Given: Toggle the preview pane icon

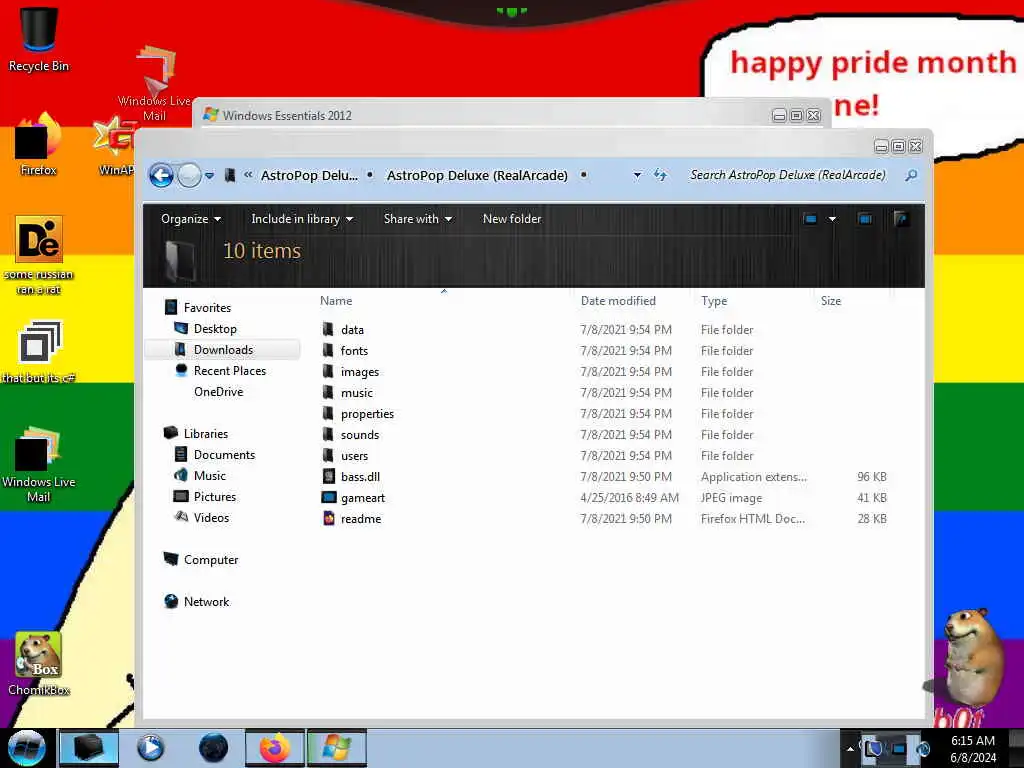Looking at the screenshot, I should tap(865, 219).
